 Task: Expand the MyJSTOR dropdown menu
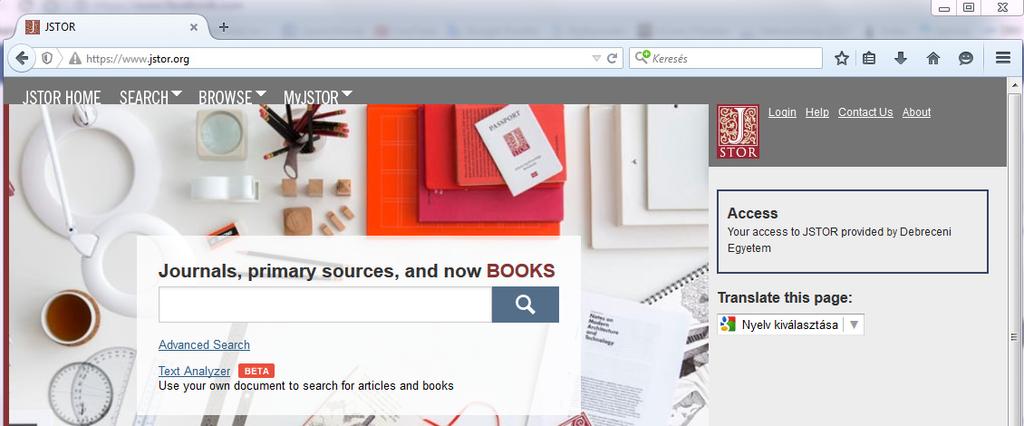point(318,97)
